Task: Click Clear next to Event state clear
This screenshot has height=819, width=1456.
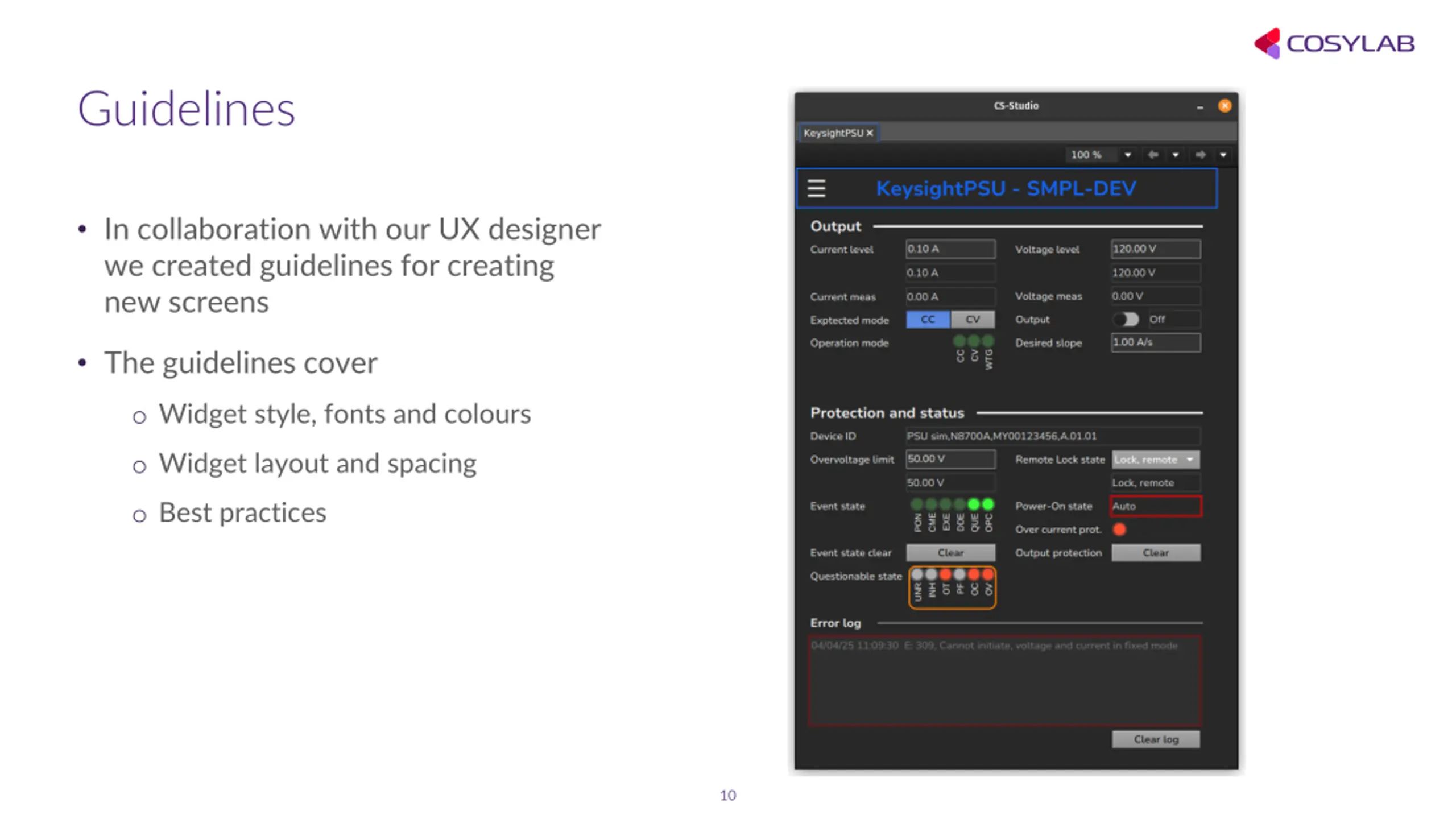Action: coord(951,553)
